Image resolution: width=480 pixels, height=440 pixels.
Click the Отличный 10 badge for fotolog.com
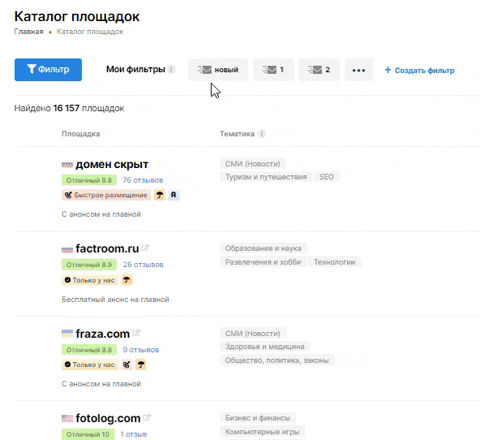[88, 434]
